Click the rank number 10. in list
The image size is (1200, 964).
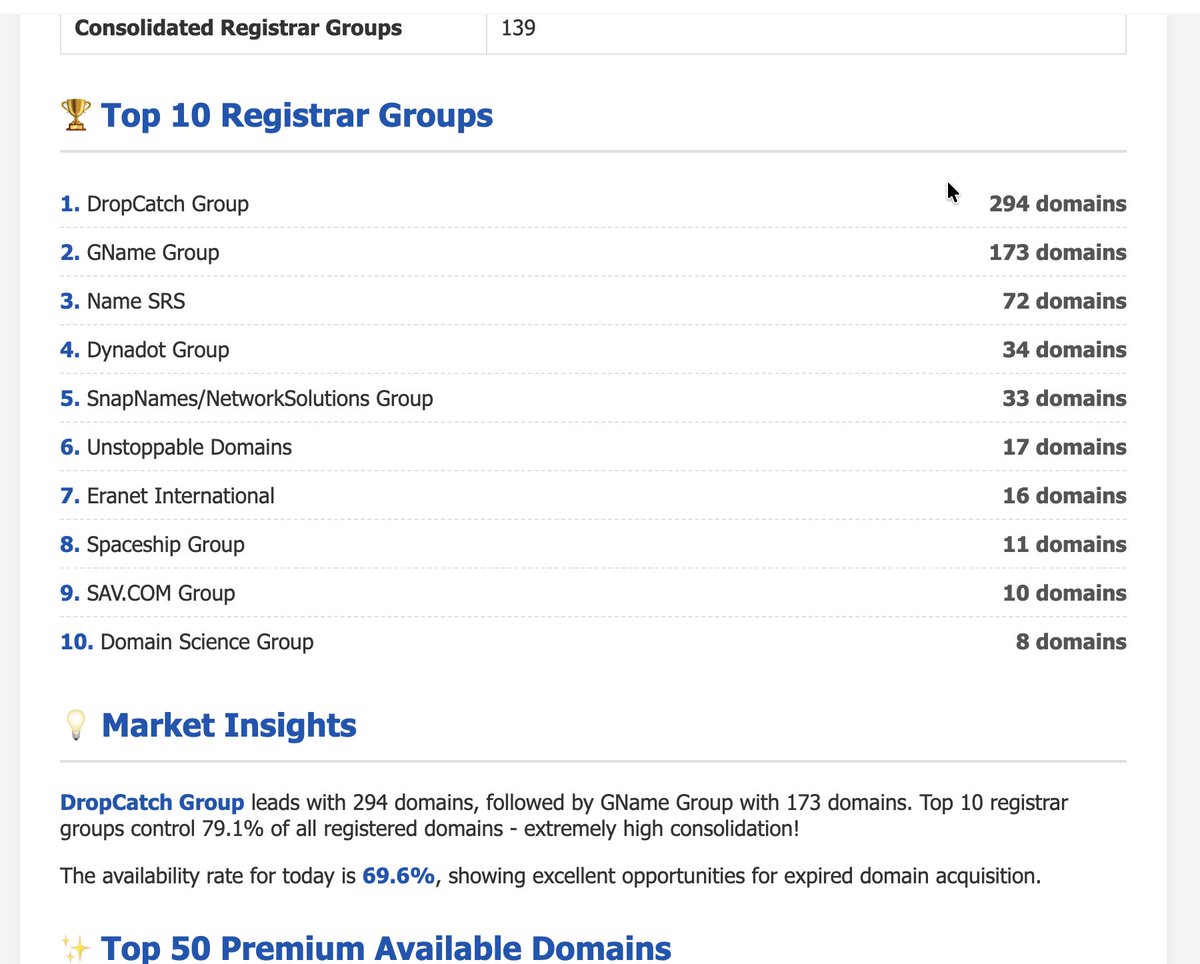pyautogui.click(x=77, y=642)
